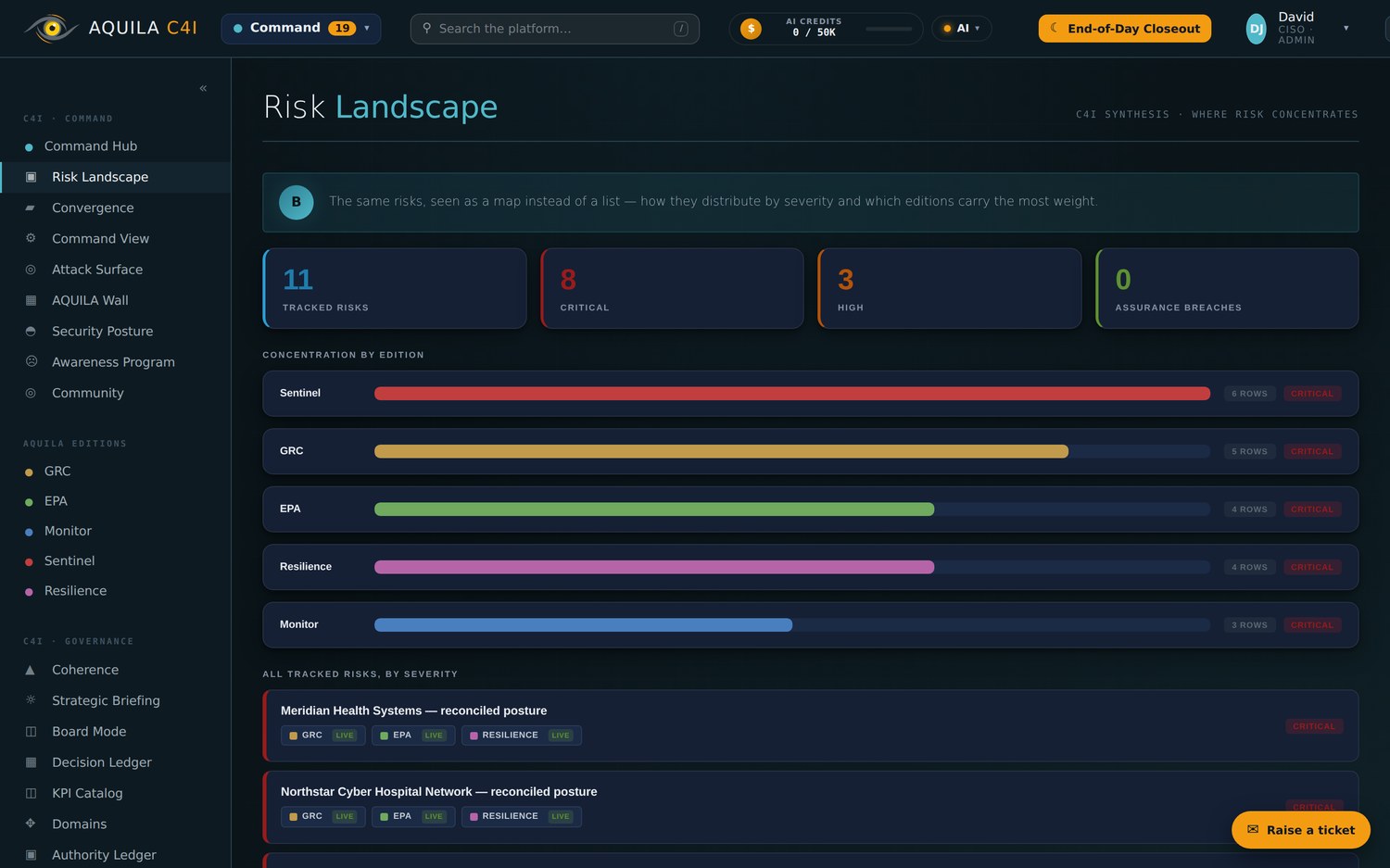
Task: Click the Authority Ledger icon
Action: [x=31, y=854]
